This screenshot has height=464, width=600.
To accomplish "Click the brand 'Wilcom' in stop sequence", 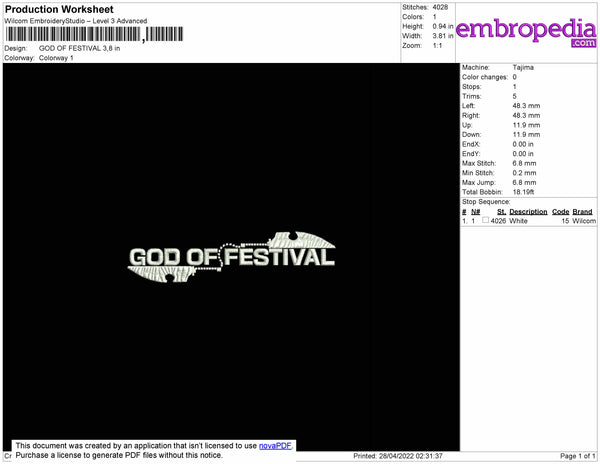I will click(584, 221).
